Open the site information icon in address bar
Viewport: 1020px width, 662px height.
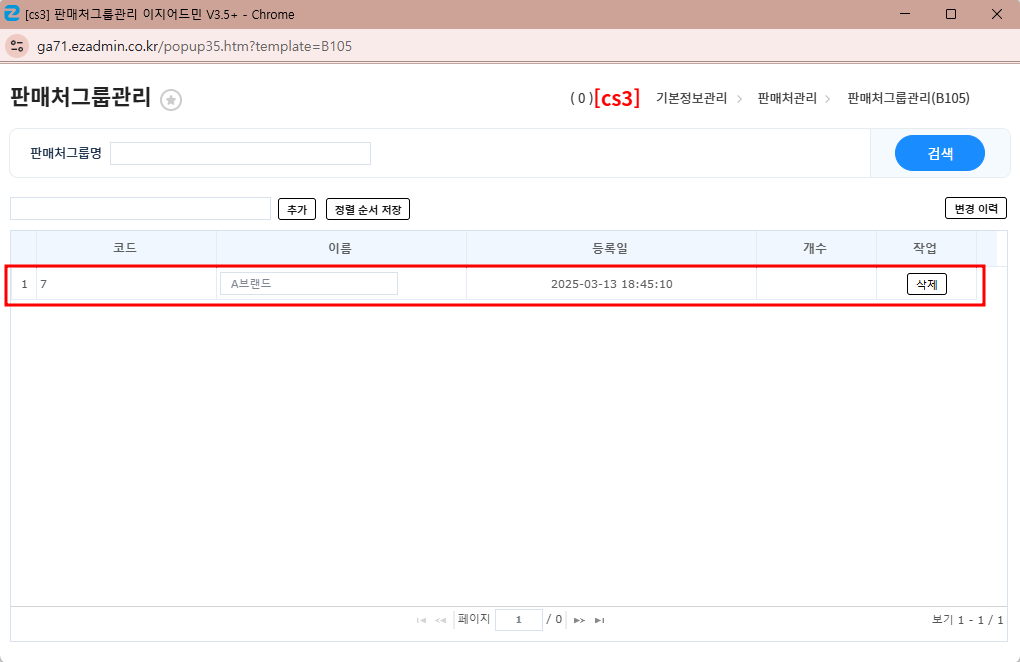pos(17,46)
